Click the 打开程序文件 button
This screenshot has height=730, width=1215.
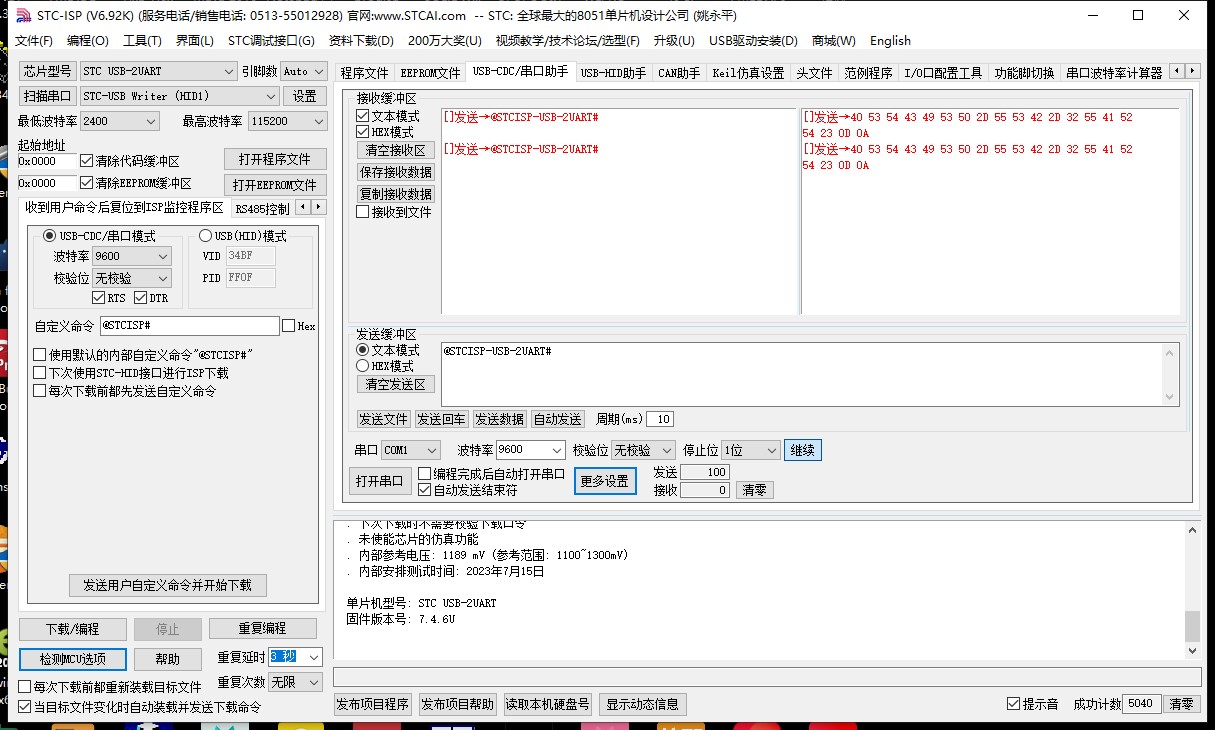[x=274, y=159]
